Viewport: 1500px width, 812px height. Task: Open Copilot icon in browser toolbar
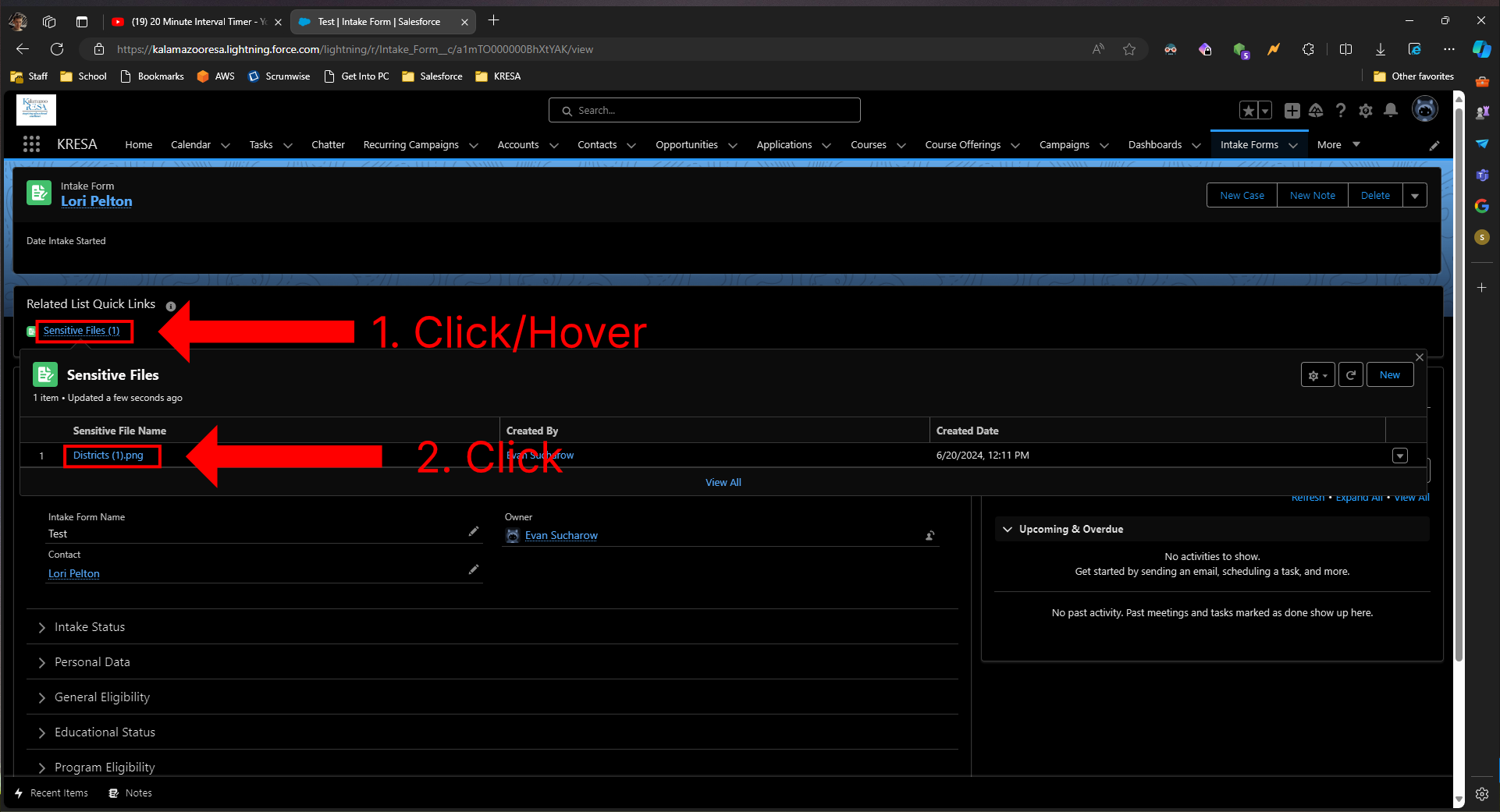pyautogui.click(x=1481, y=49)
